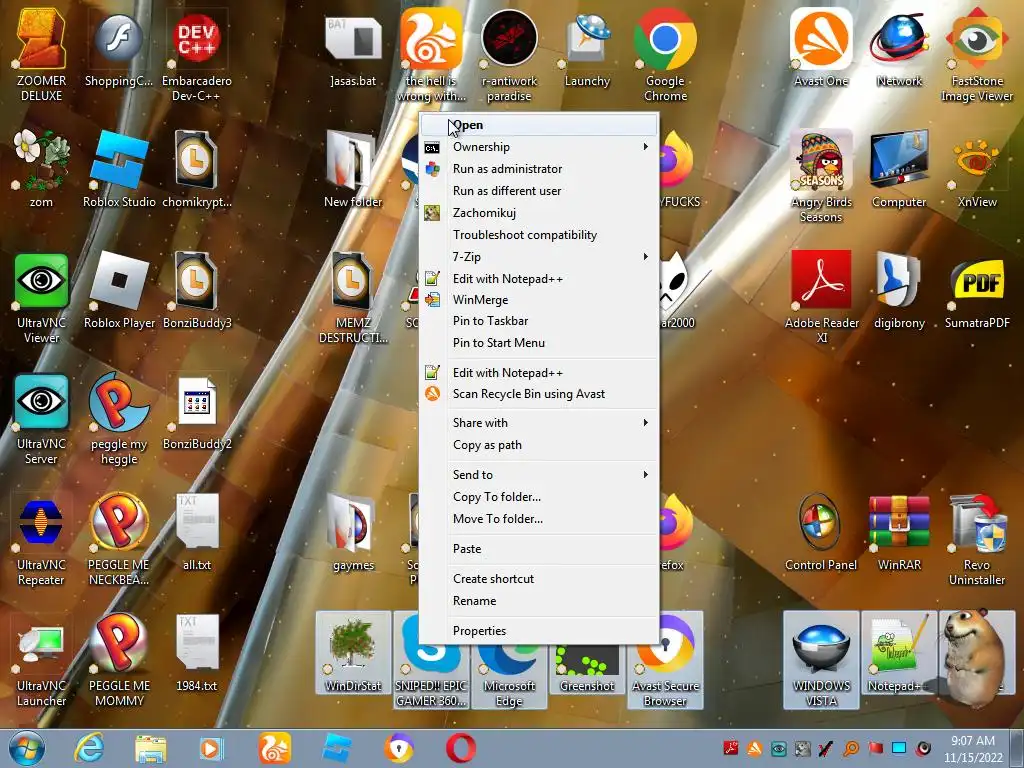Launch Opera from the taskbar

tap(460, 748)
